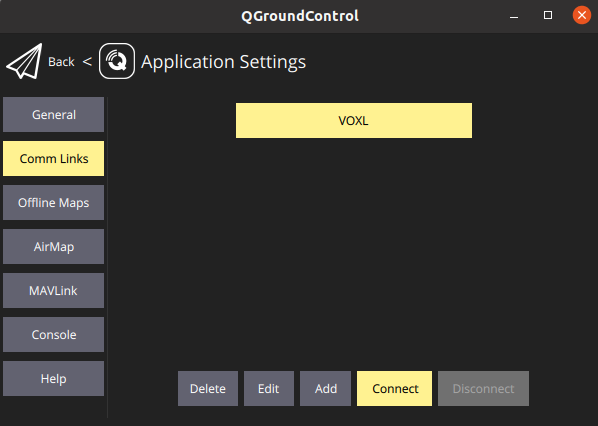
Task: Add a new comm link
Action: point(325,389)
